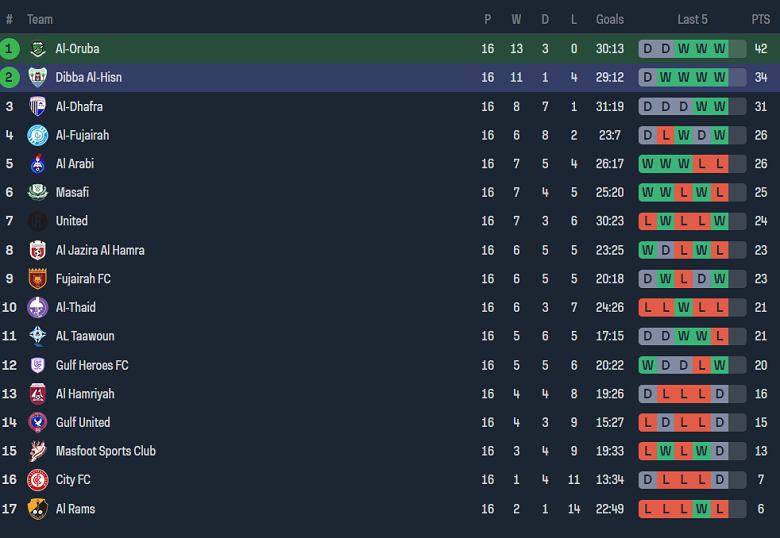Sort standings by Goals column header
780x538 pixels.
(609, 19)
